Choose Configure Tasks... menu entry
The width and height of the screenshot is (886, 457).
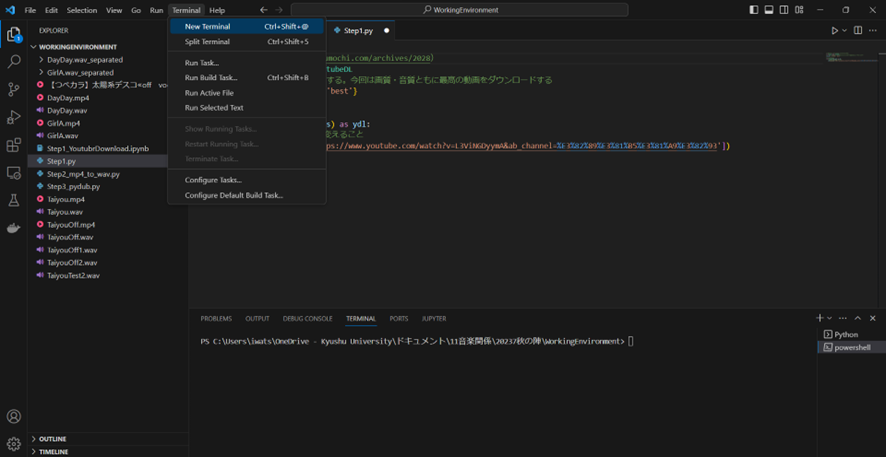(x=246, y=180)
